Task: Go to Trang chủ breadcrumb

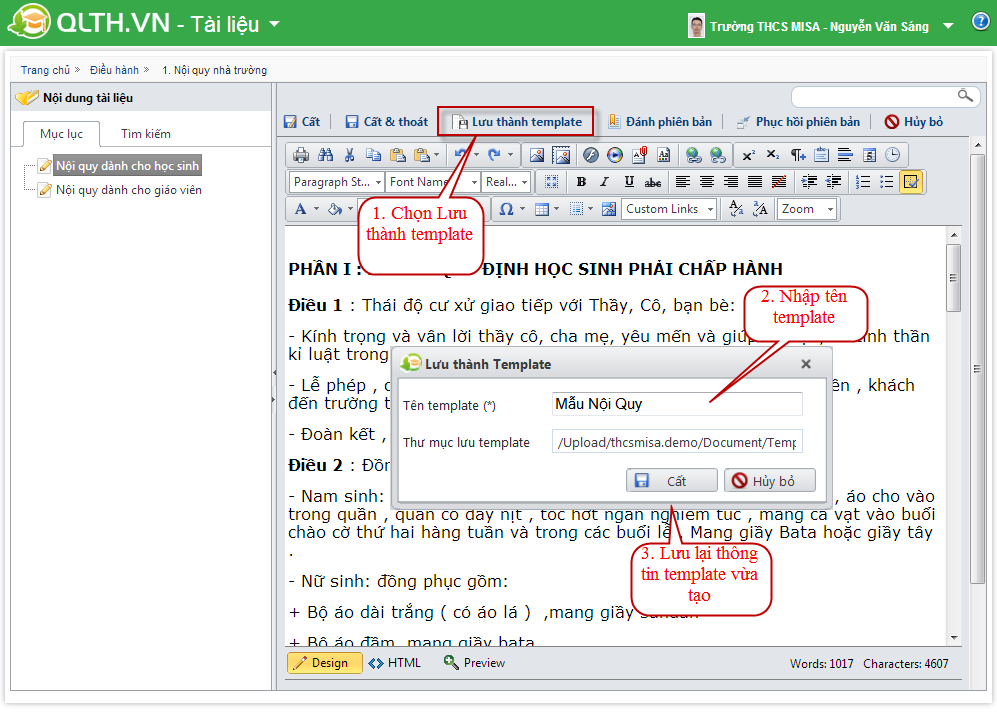Action: [x=45, y=70]
